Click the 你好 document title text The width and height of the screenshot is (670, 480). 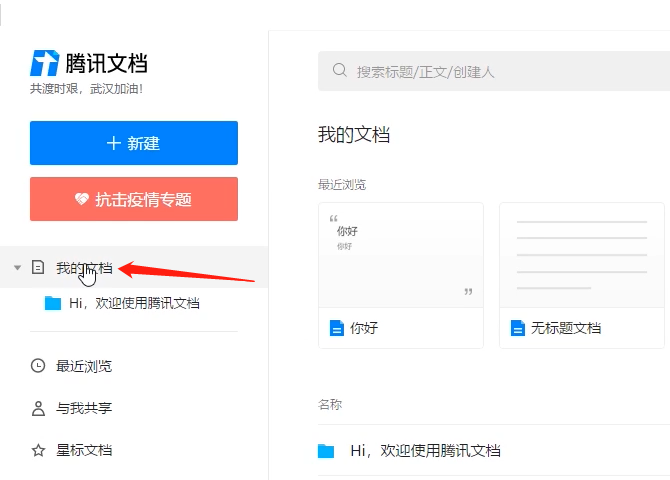tap(364, 328)
